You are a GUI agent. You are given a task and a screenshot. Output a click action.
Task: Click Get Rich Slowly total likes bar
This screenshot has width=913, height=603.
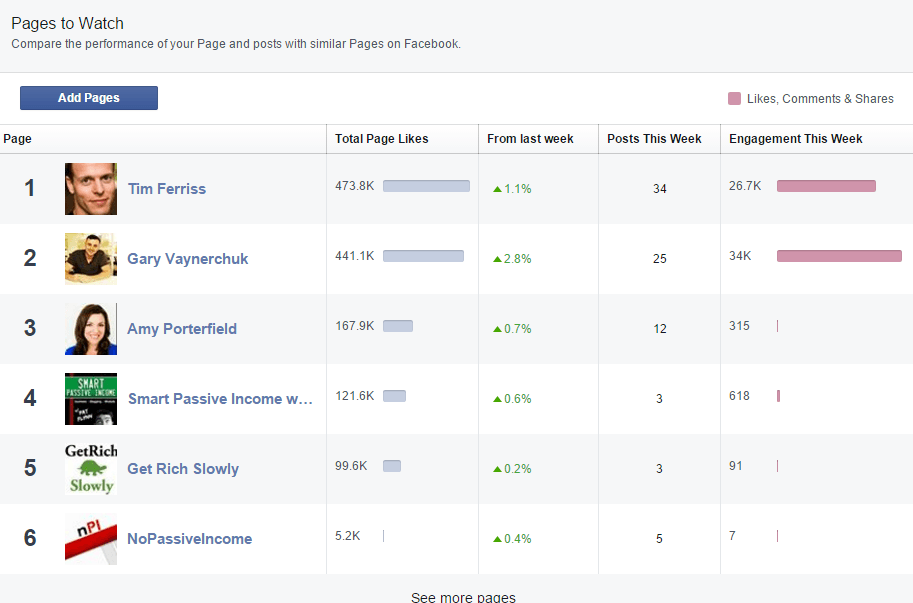[x=392, y=466]
